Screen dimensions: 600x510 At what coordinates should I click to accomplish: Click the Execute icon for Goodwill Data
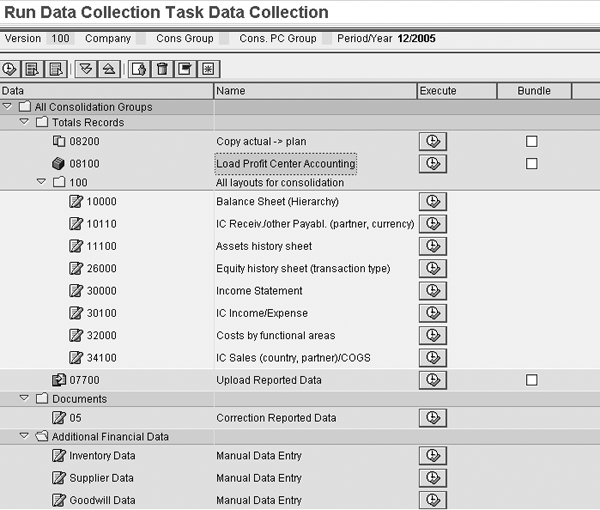pos(432,500)
